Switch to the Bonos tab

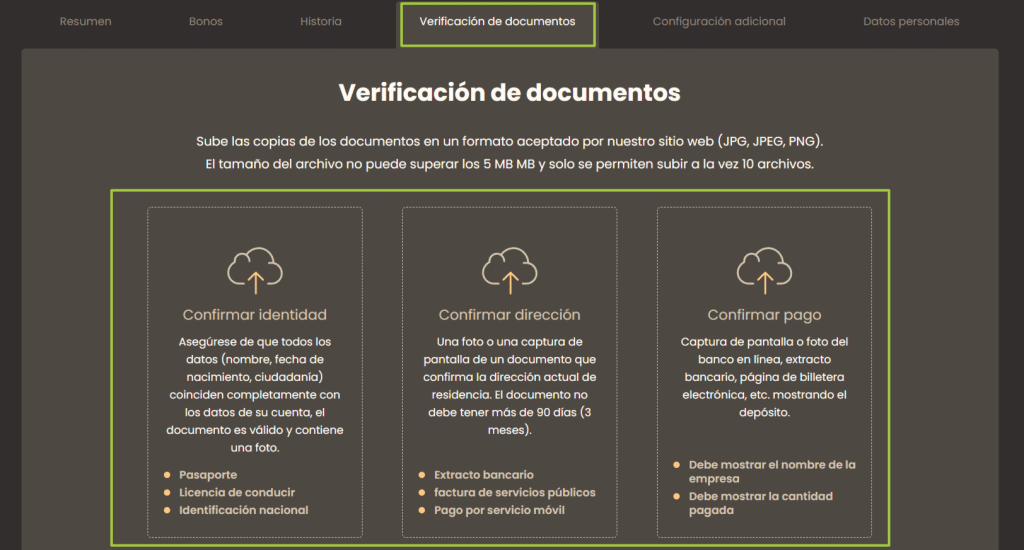(x=205, y=21)
